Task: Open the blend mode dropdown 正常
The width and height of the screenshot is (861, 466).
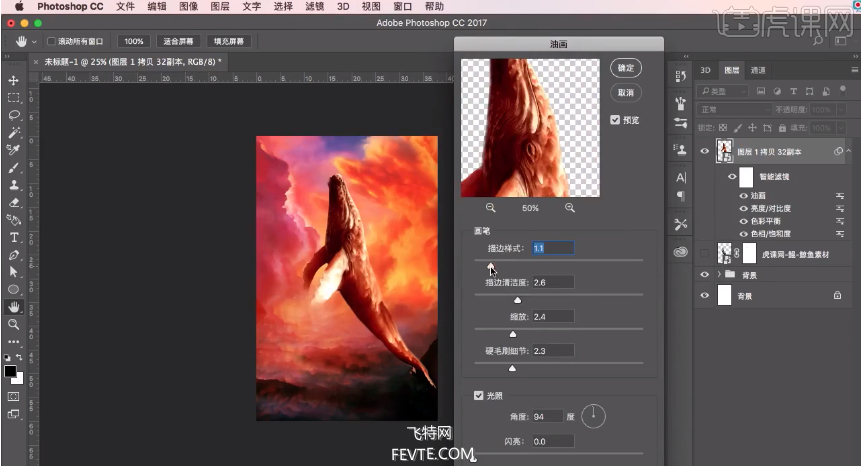Action: pos(734,110)
